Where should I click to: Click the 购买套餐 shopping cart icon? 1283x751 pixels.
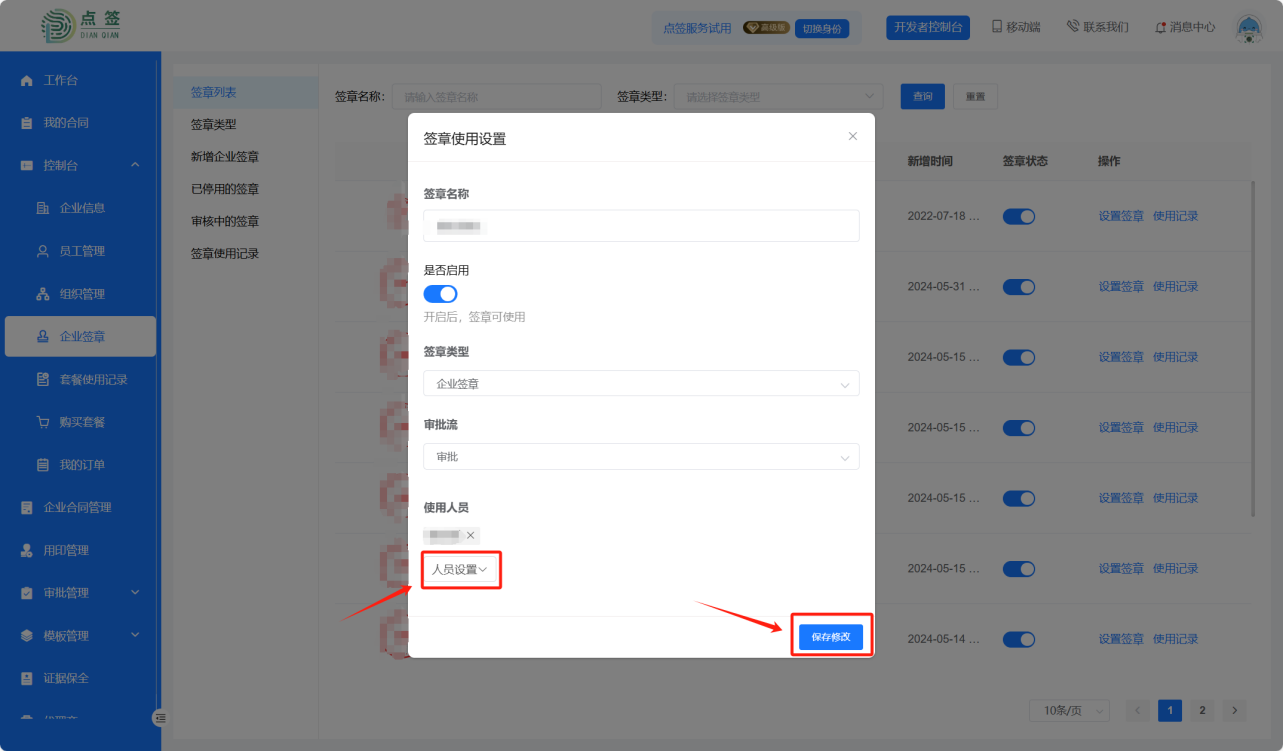click(43, 422)
